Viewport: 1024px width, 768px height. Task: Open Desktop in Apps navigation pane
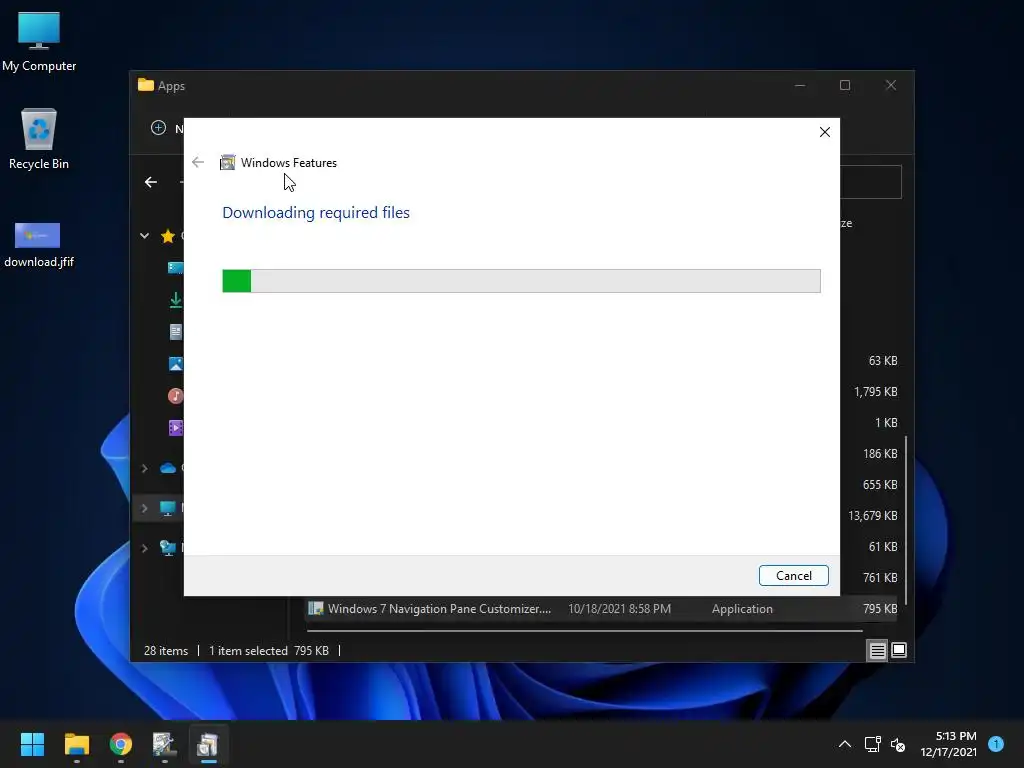(x=176, y=268)
